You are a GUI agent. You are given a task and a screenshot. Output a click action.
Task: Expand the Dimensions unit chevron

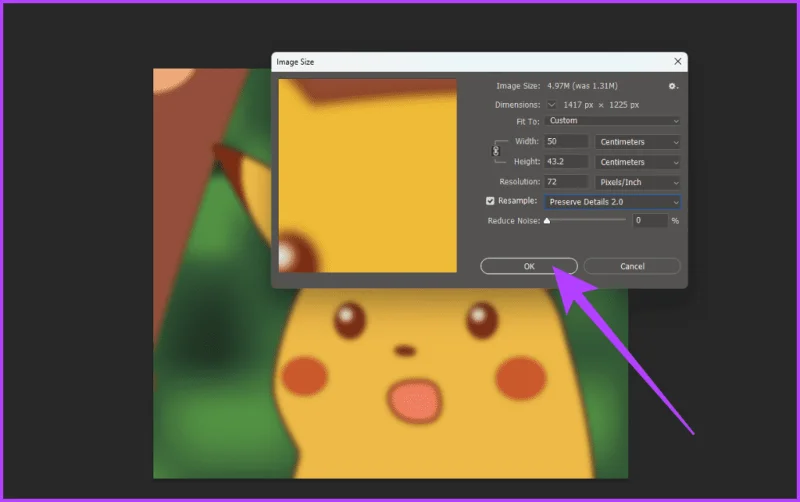[552, 105]
